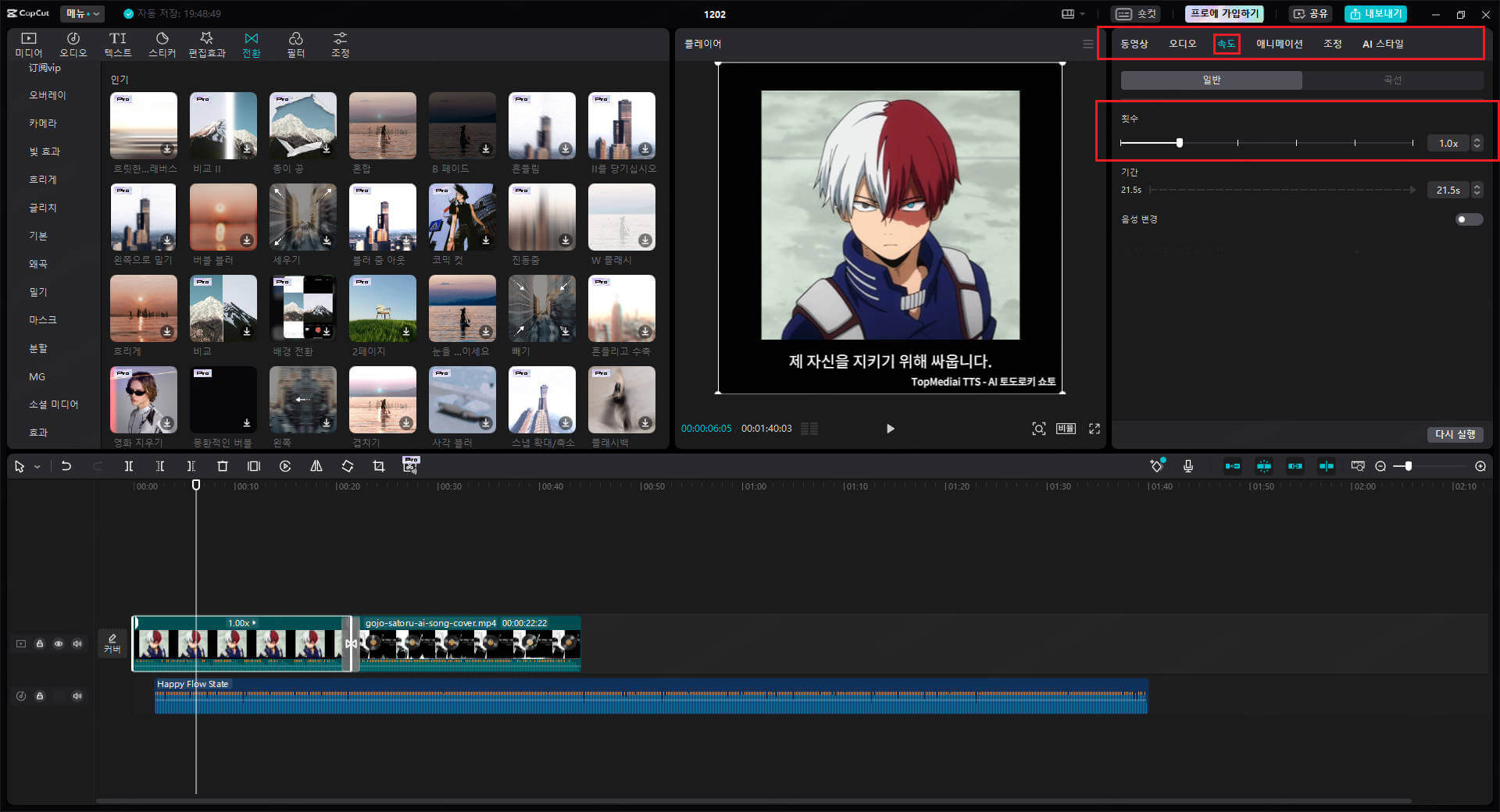Click the 공유 (Share) button

1312,13
